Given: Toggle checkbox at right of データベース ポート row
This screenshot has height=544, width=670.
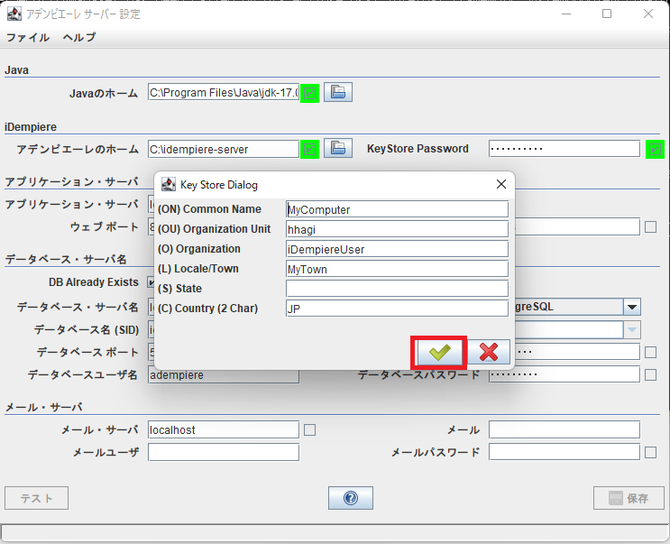Looking at the screenshot, I should [651, 352].
